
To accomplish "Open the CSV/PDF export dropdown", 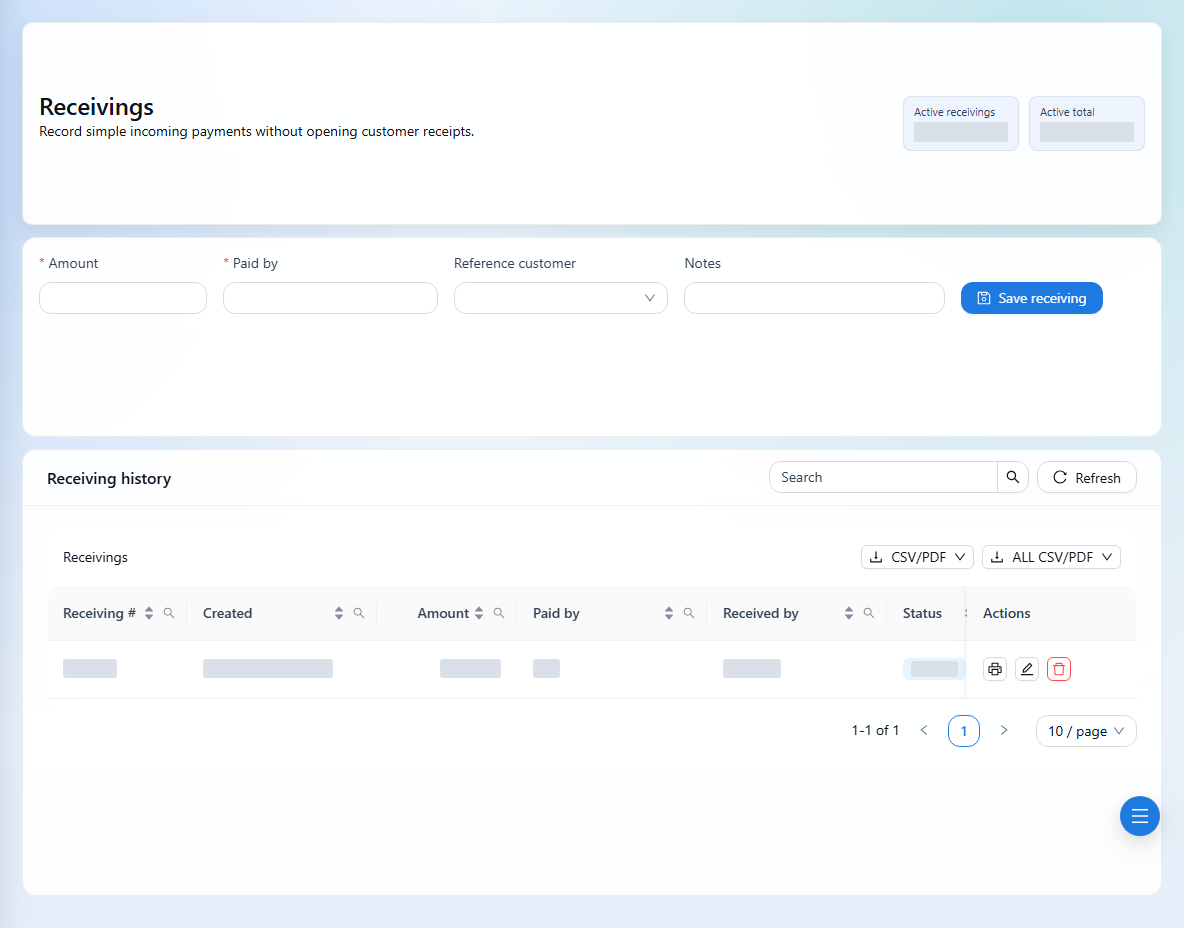I will click(x=917, y=557).
